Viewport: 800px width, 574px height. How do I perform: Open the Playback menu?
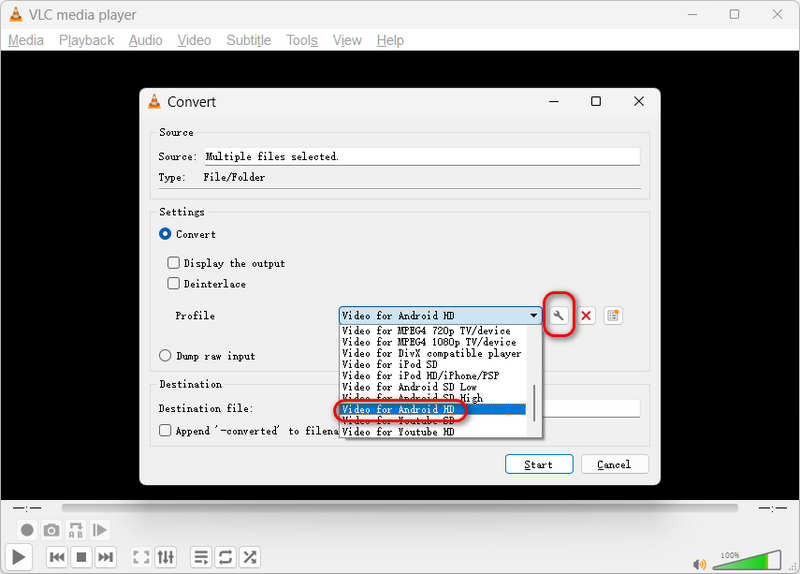click(x=86, y=40)
